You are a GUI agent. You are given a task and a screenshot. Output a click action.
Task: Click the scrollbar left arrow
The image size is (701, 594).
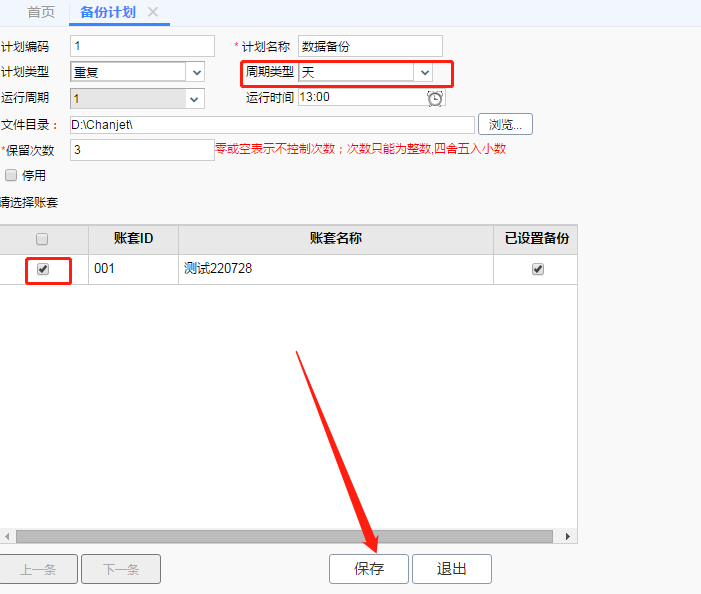(x=7, y=536)
